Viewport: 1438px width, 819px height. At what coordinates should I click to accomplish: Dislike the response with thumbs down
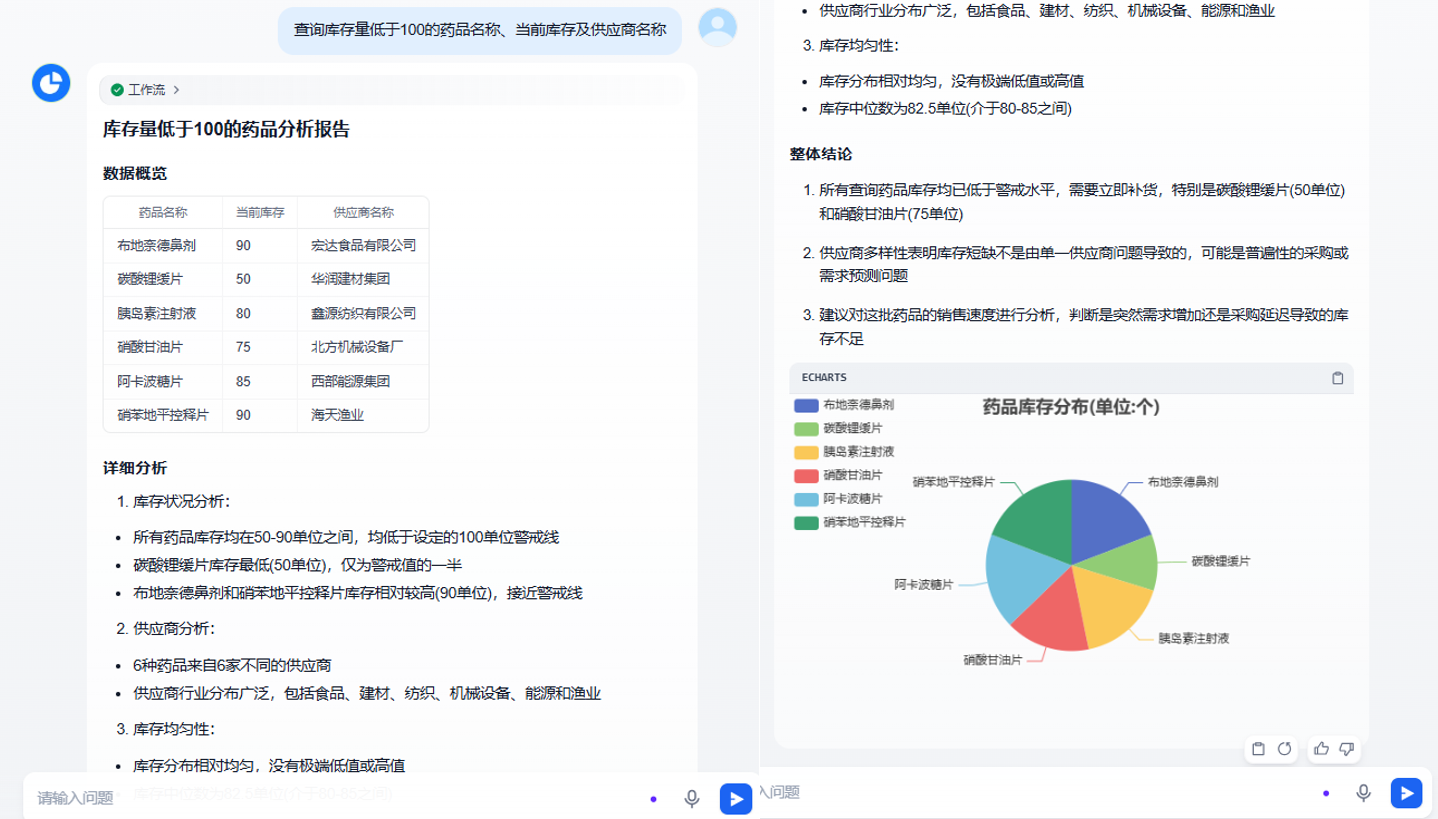1347,747
